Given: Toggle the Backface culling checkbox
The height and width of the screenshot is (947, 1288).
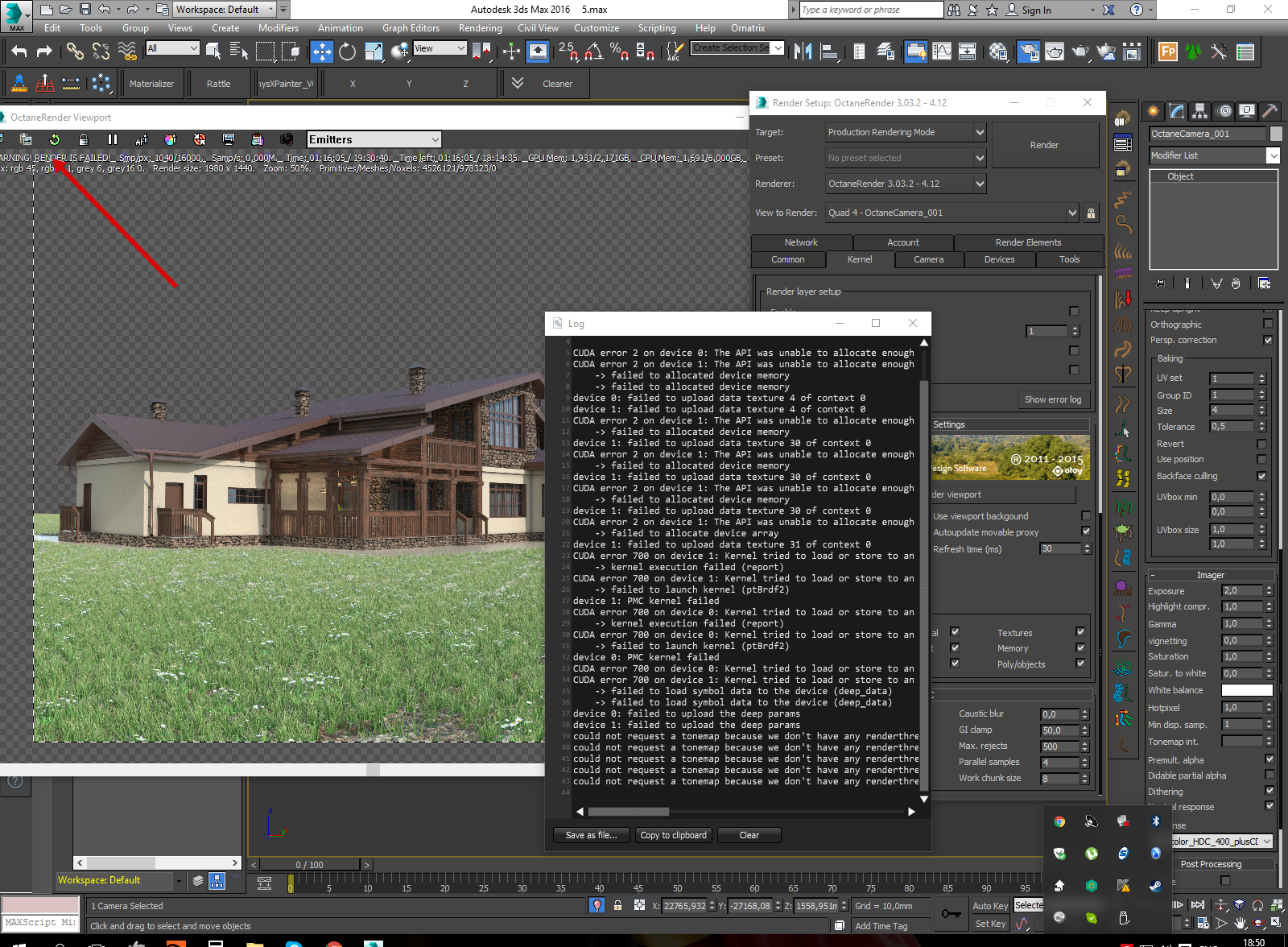Looking at the screenshot, I should click(x=1261, y=476).
